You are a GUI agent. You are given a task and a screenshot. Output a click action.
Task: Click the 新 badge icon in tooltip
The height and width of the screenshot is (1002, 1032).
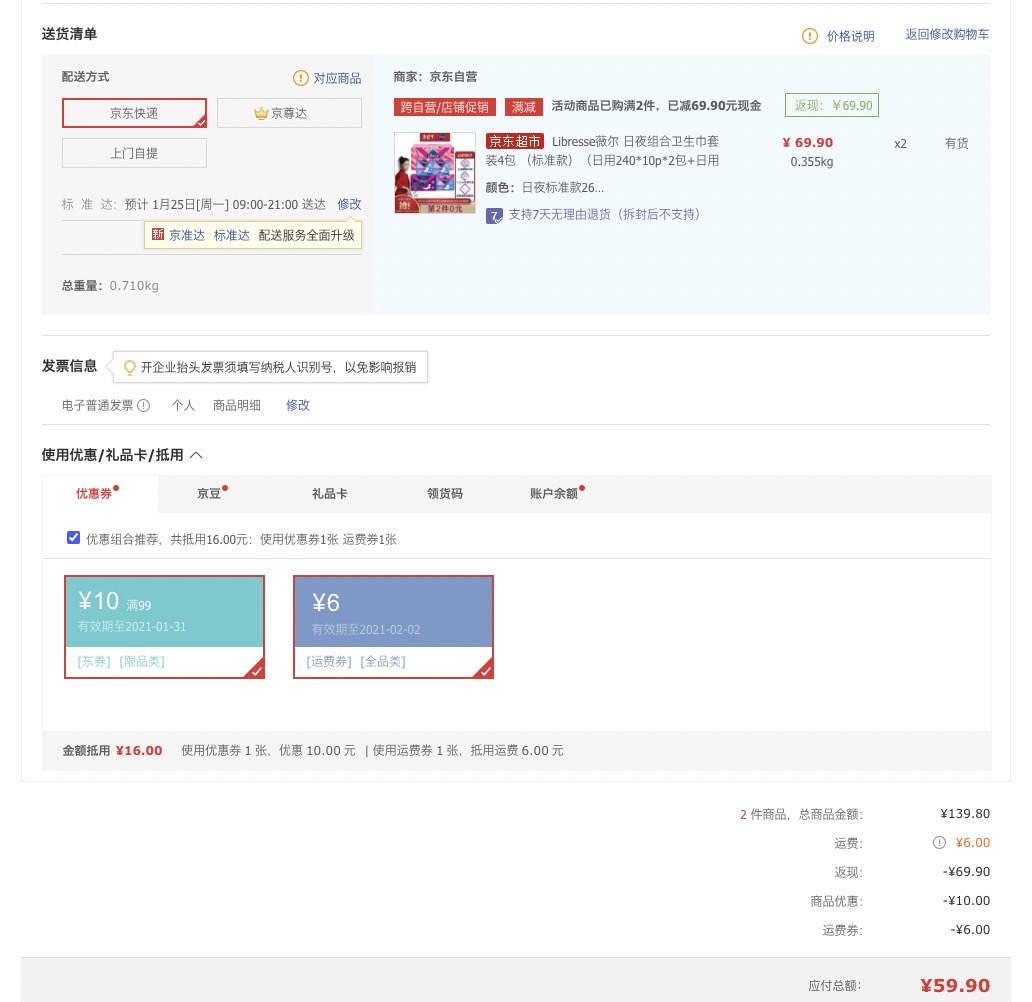(x=158, y=234)
